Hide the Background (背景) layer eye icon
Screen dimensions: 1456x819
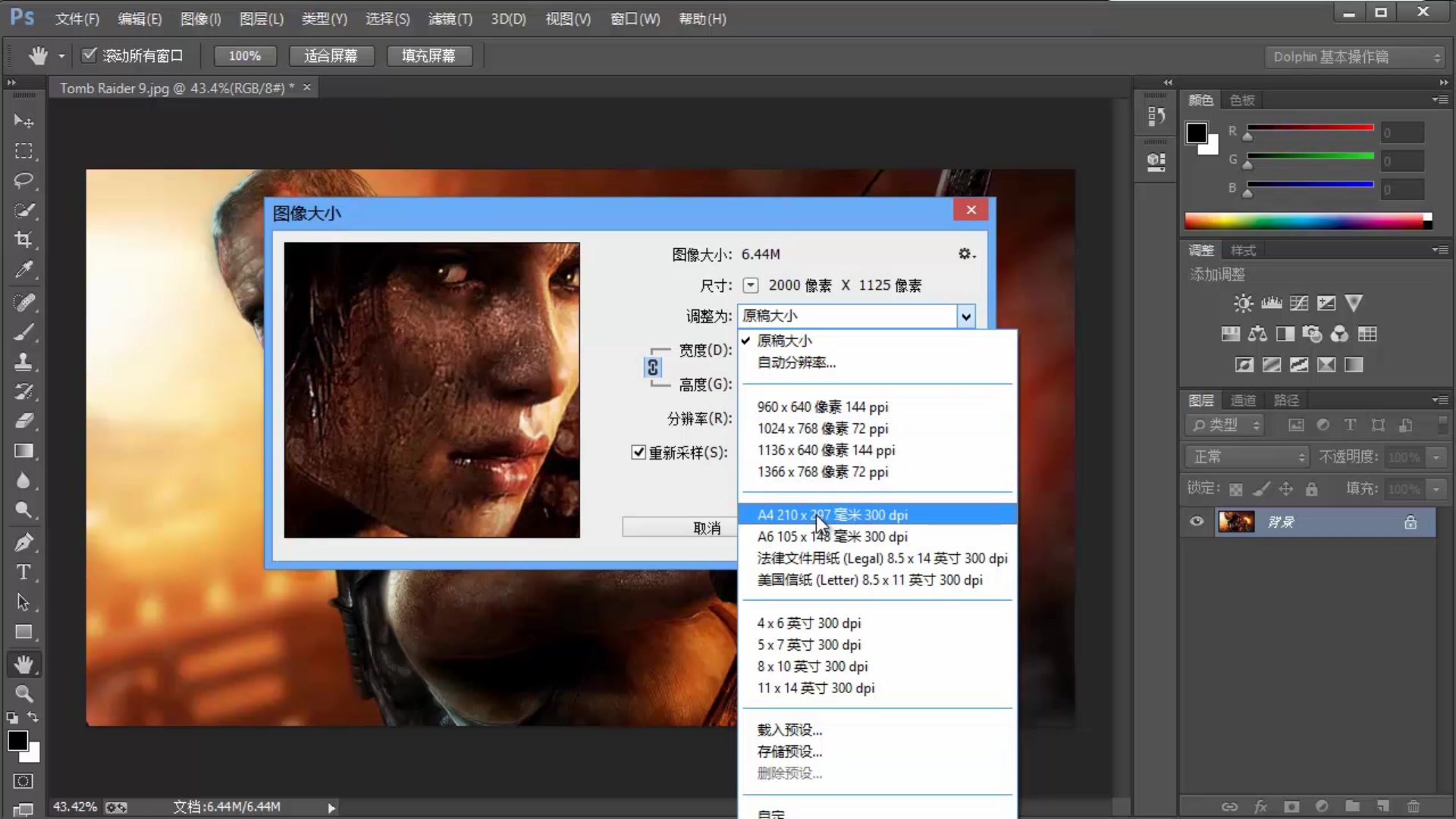coord(1197,522)
